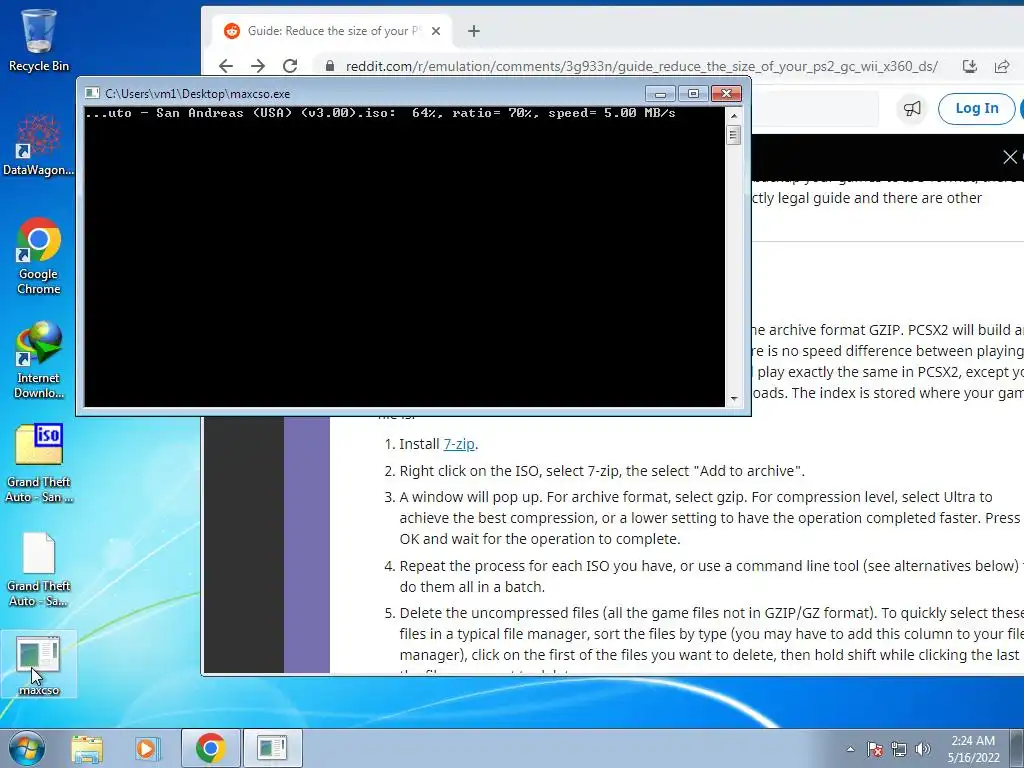Screen dimensions: 1024x768
Task: Click the Chrome back arrow
Action: 225,66
